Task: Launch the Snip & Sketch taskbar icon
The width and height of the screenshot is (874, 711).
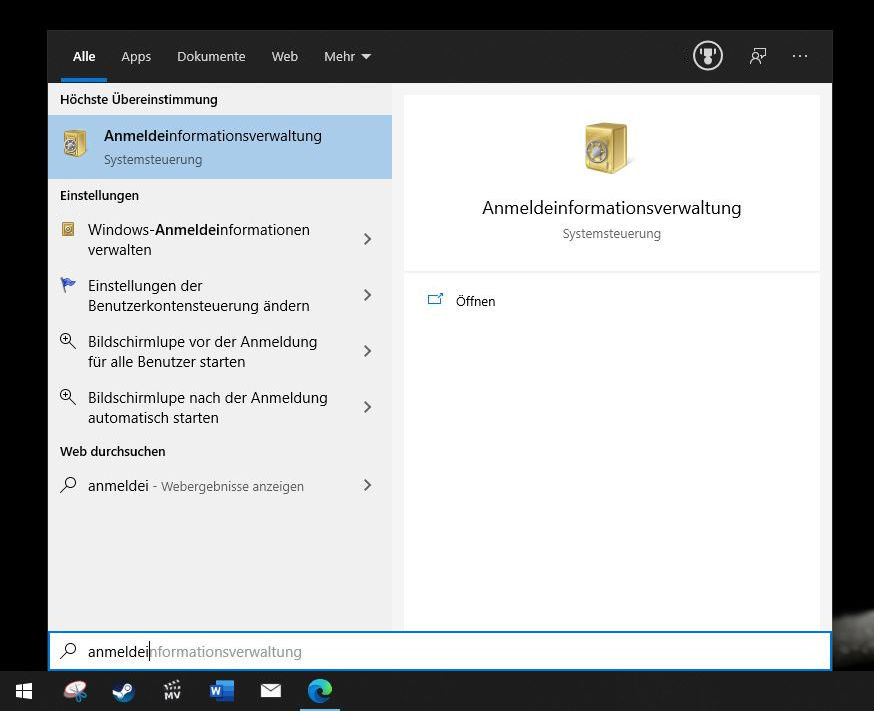Action: click(75, 691)
